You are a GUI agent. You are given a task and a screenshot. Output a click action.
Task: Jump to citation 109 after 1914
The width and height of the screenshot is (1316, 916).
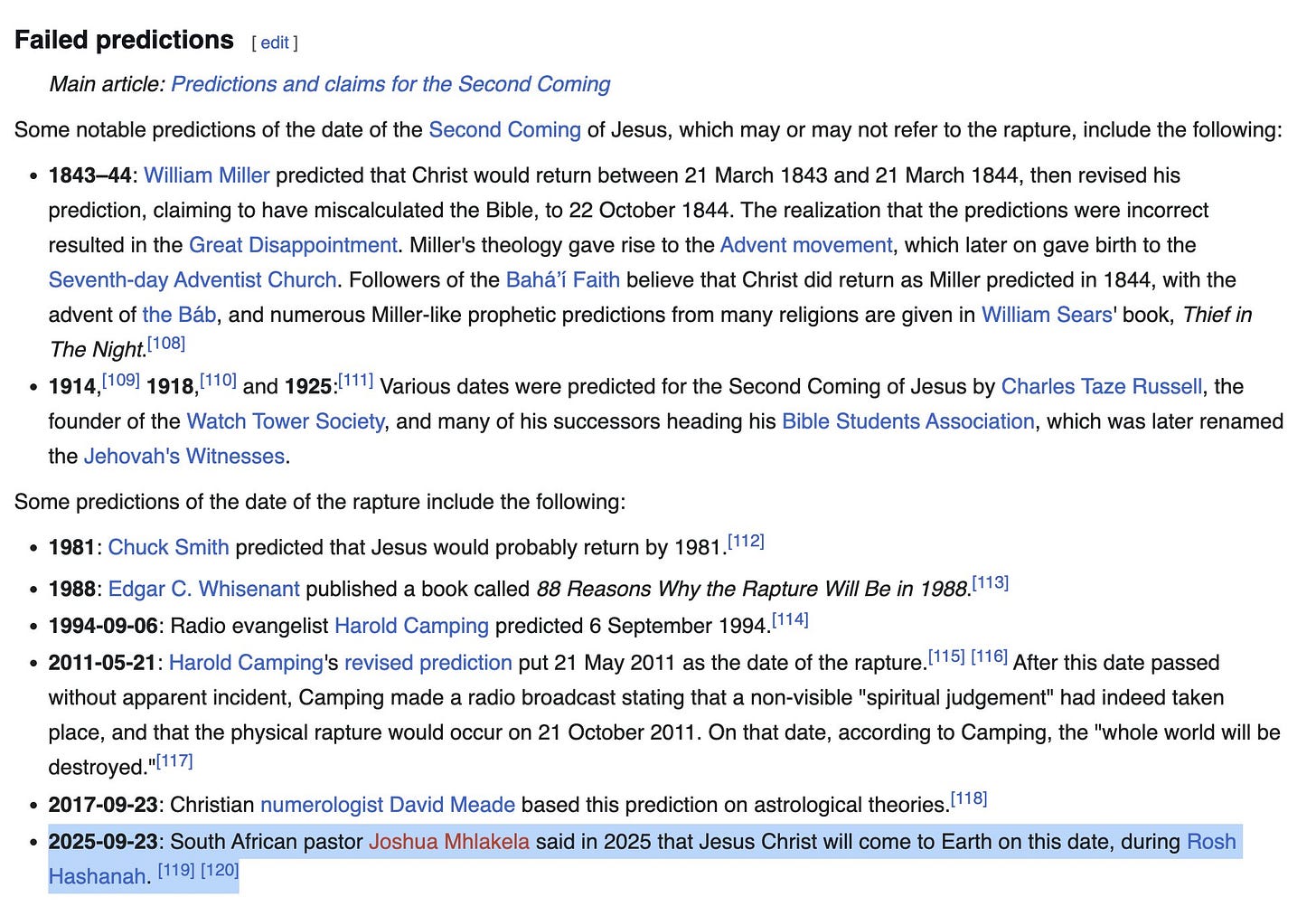pos(121,380)
